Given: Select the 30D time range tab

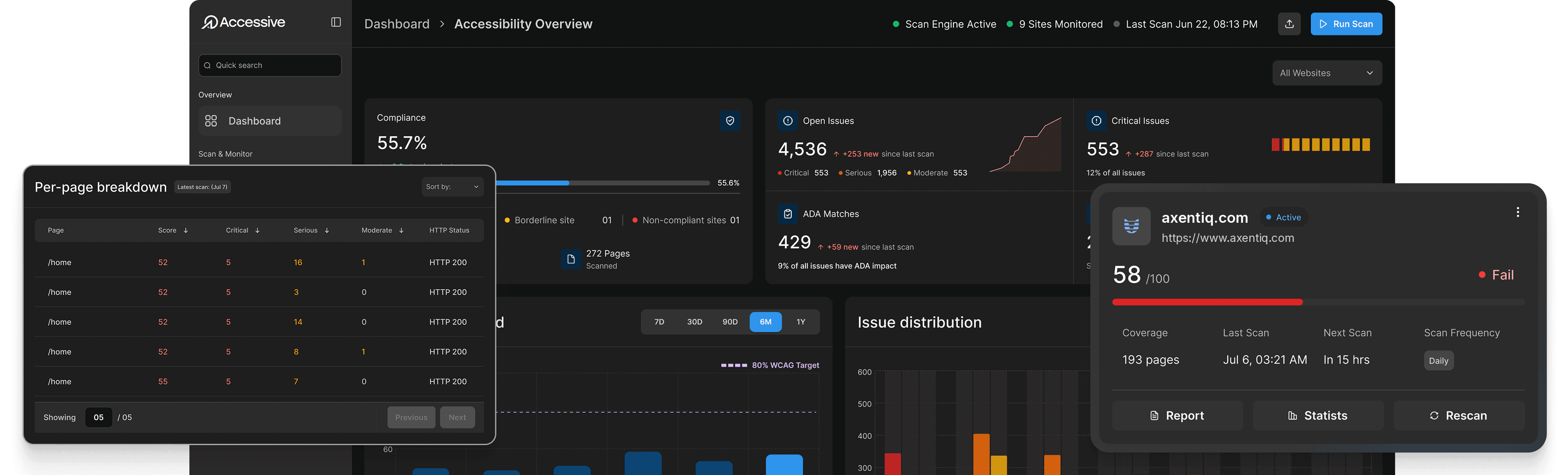Looking at the screenshot, I should click(x=694, y=322).
